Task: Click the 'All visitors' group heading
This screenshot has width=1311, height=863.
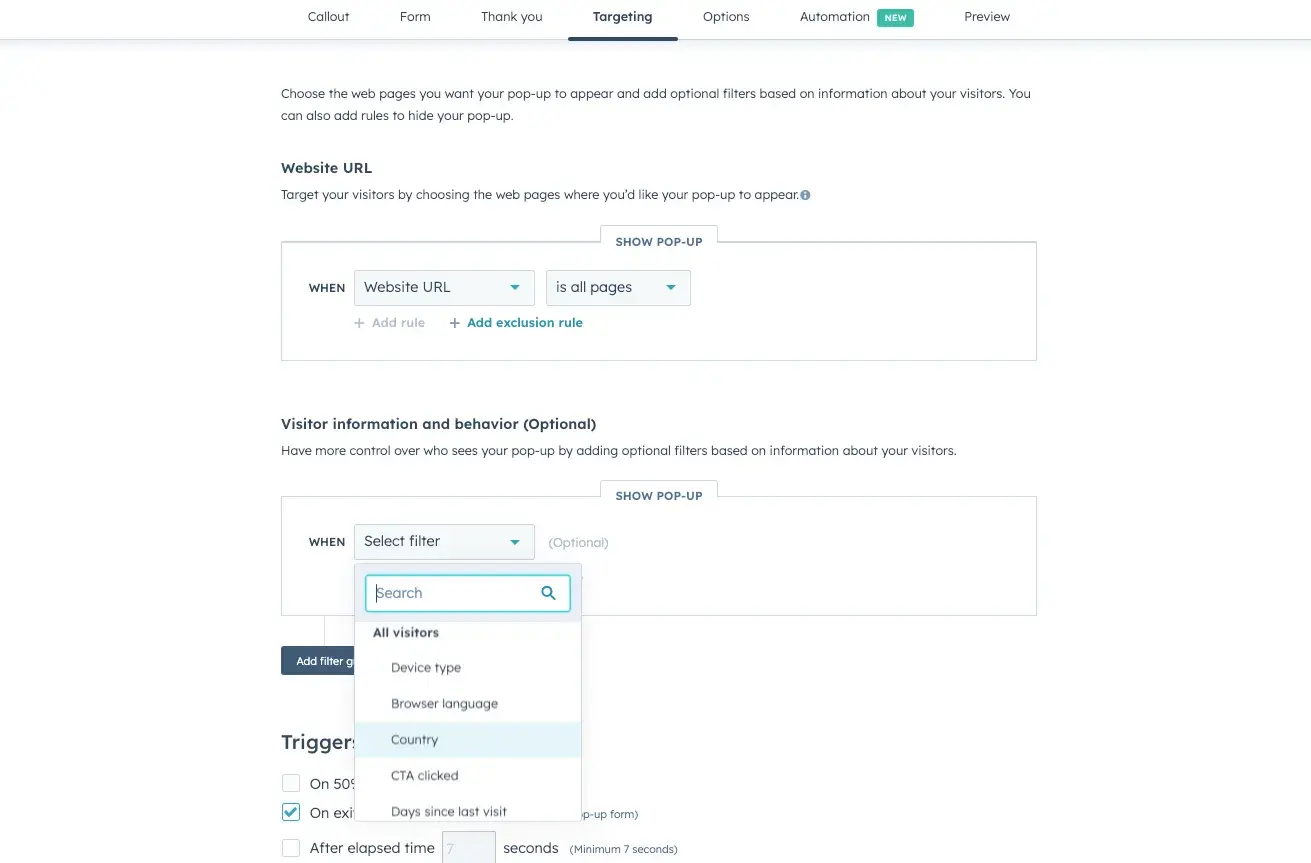Action: tap(406, 633)
